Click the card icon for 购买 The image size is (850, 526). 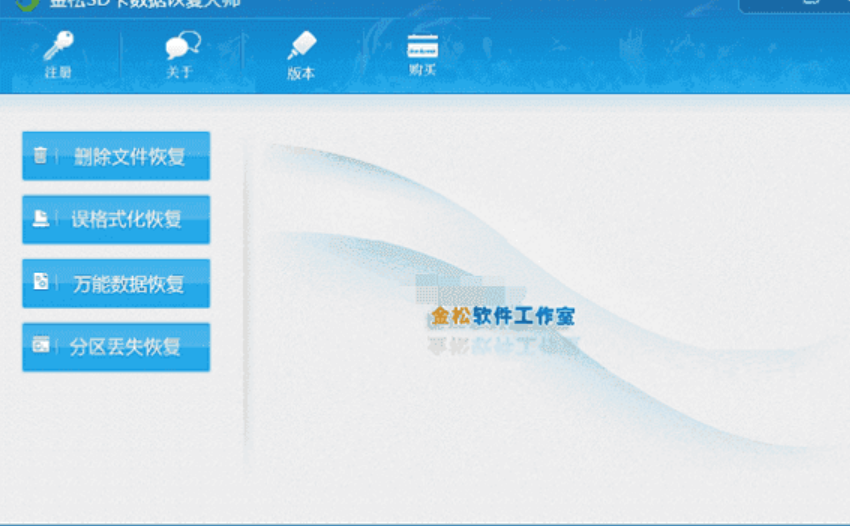(x=422, y=46)
